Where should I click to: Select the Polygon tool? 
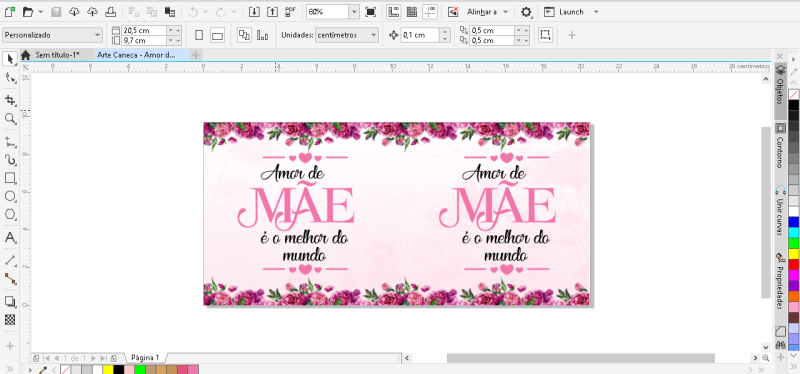click(x=10, y=215)
